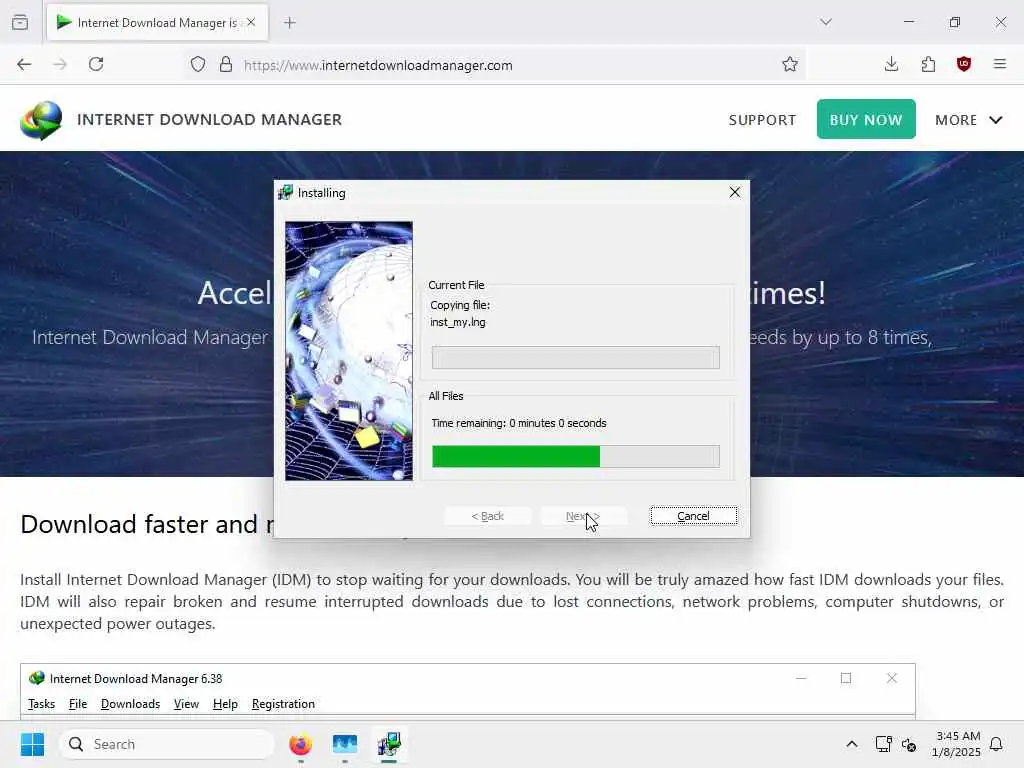The image size is (1024, 768).
Task: Click the disabled Back button in installer
Action: tap(488, 516)
